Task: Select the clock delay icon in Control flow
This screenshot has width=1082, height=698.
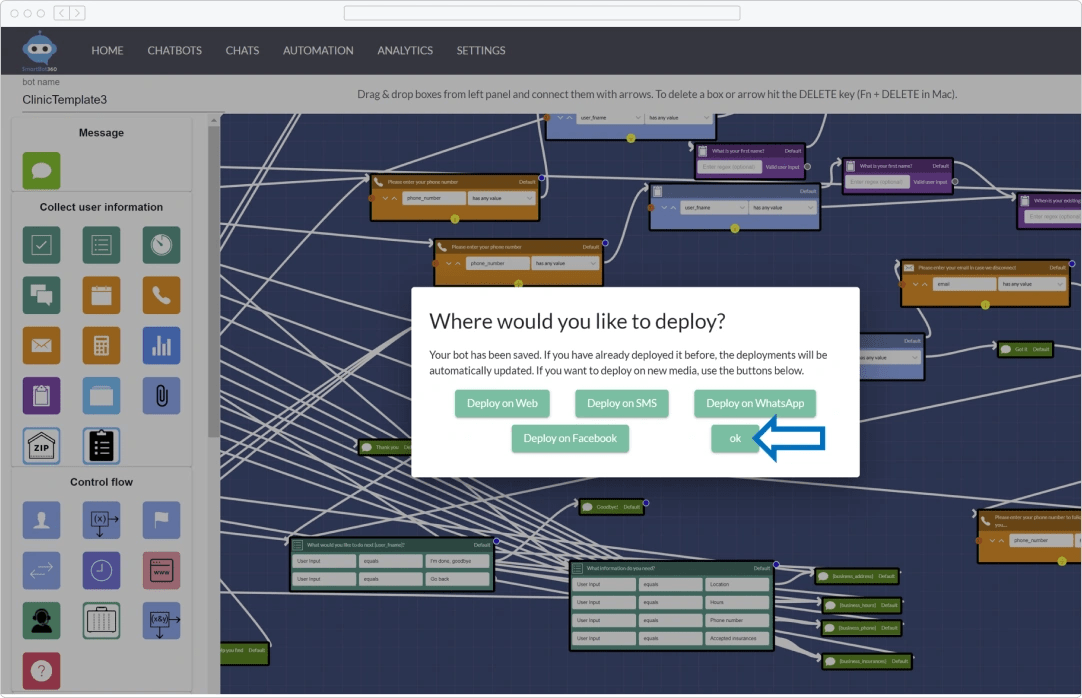Action: click(101, 570)
